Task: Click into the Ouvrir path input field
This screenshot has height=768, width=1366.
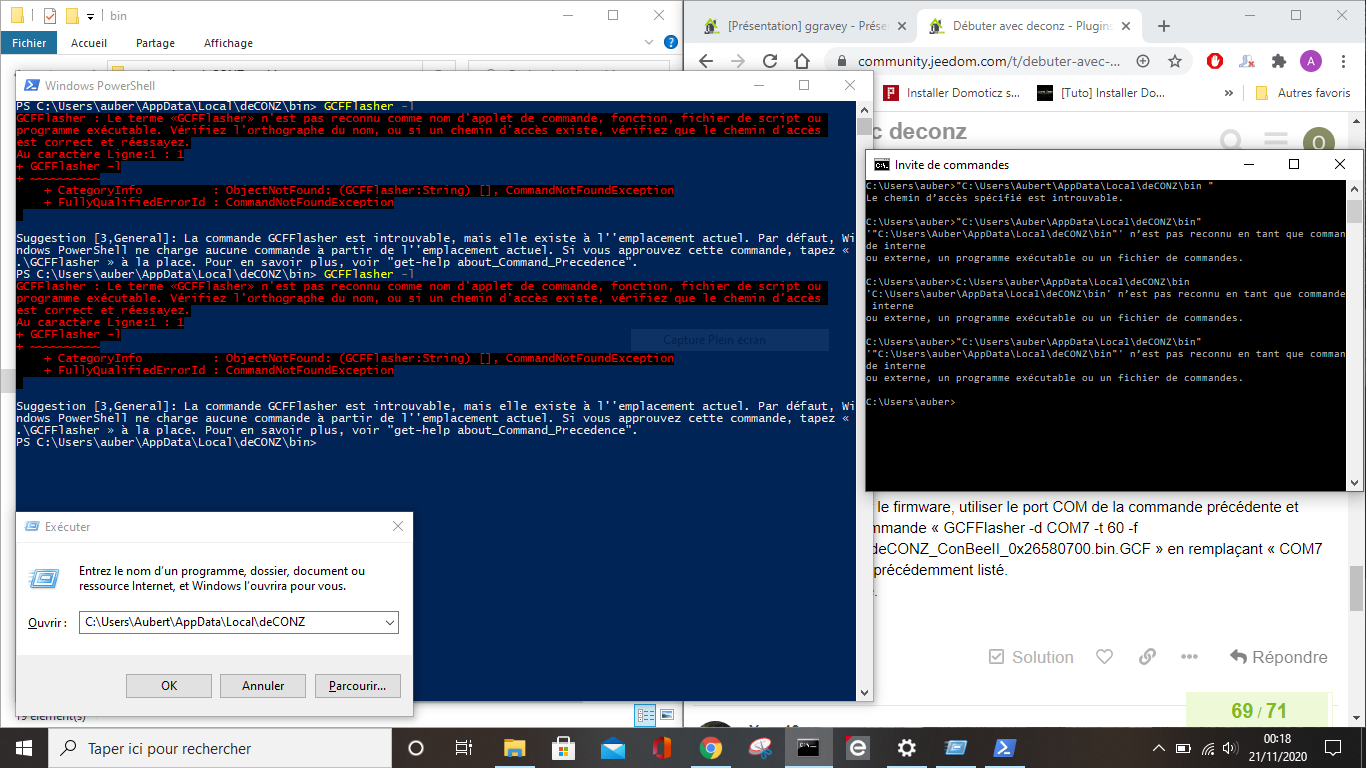Action: tap(230, 622)
